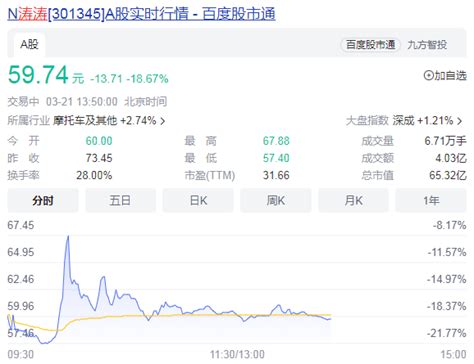
Task: Click the 市盈(TTM) value 31.66
Action: point(276,175)
